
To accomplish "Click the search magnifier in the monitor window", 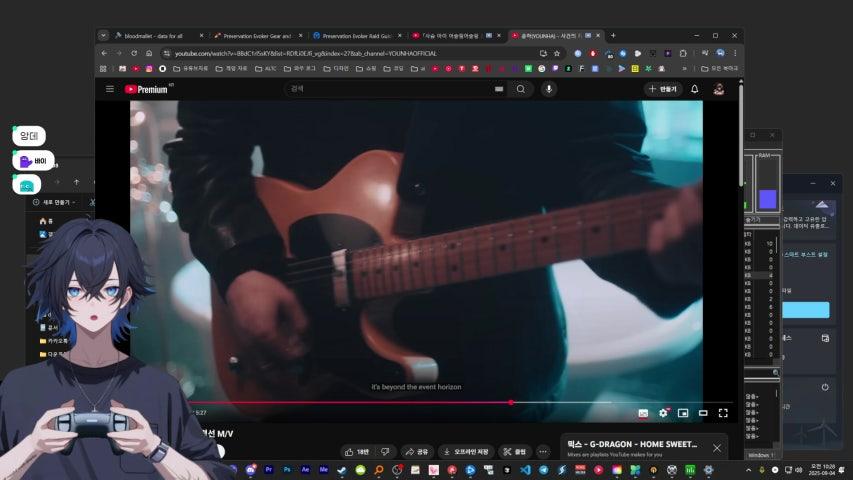I will coord(776,372).
